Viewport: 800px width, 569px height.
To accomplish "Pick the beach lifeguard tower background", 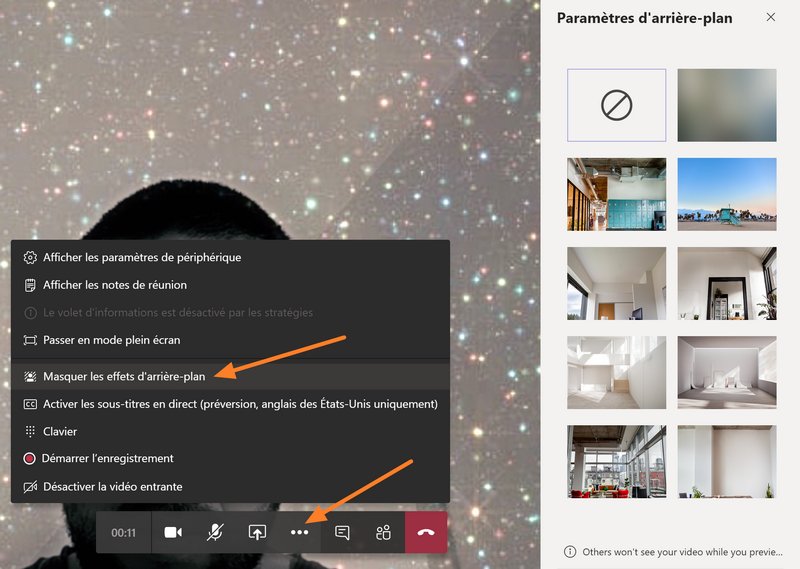I will [727, 194].
